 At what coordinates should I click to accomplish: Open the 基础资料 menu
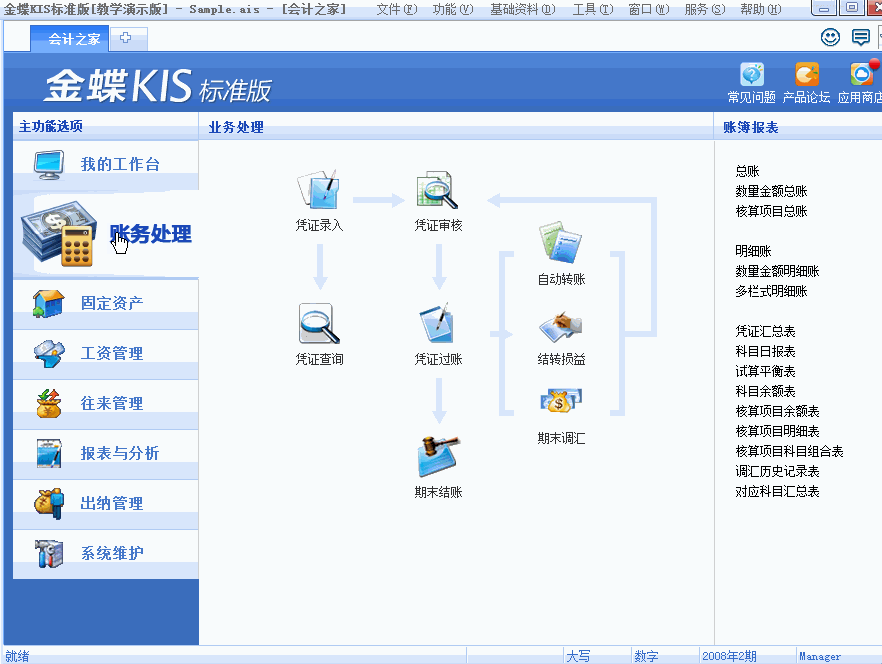click(x=522, y=9)
